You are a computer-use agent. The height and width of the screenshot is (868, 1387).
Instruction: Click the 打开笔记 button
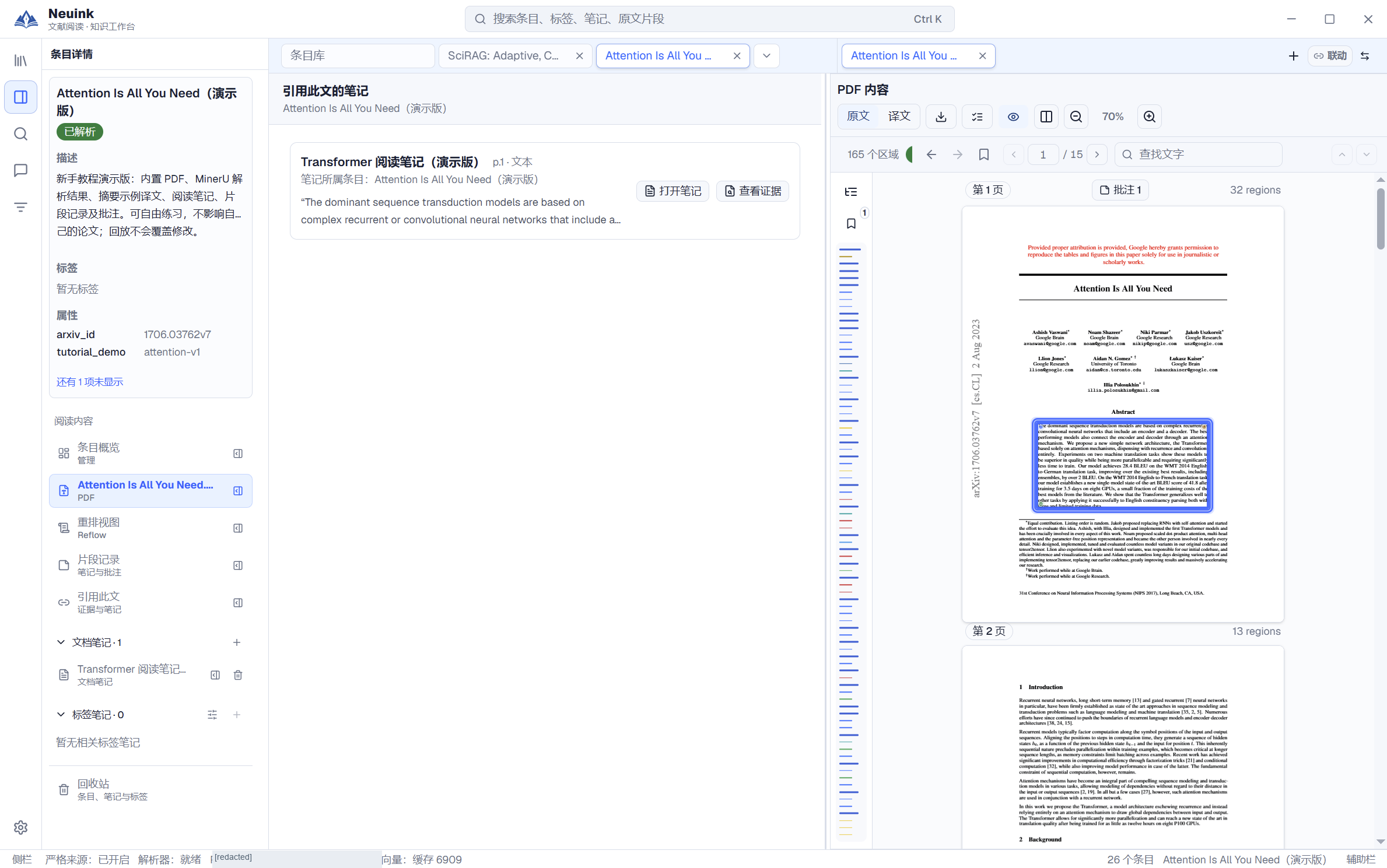pos(673,191)
